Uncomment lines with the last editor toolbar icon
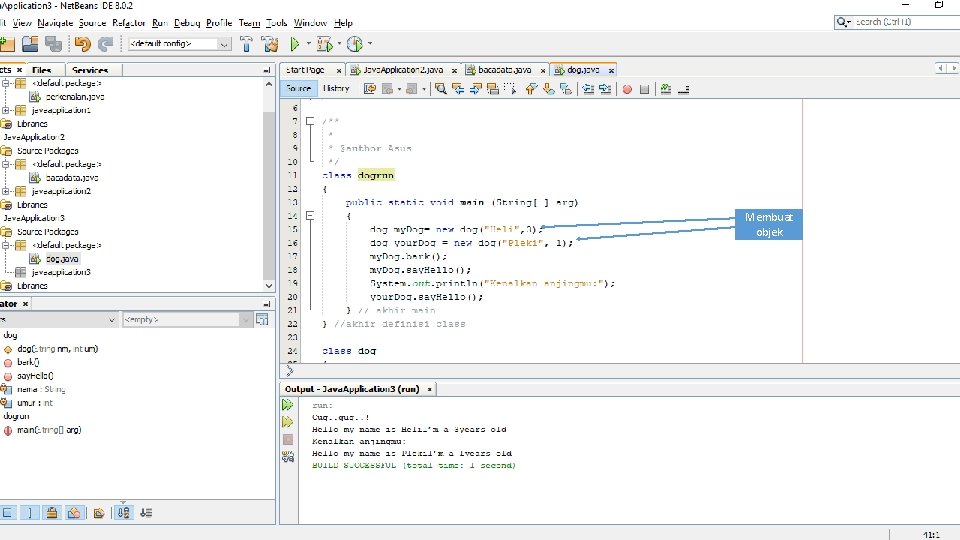The image size is (960, 540). tap(683, 89)
